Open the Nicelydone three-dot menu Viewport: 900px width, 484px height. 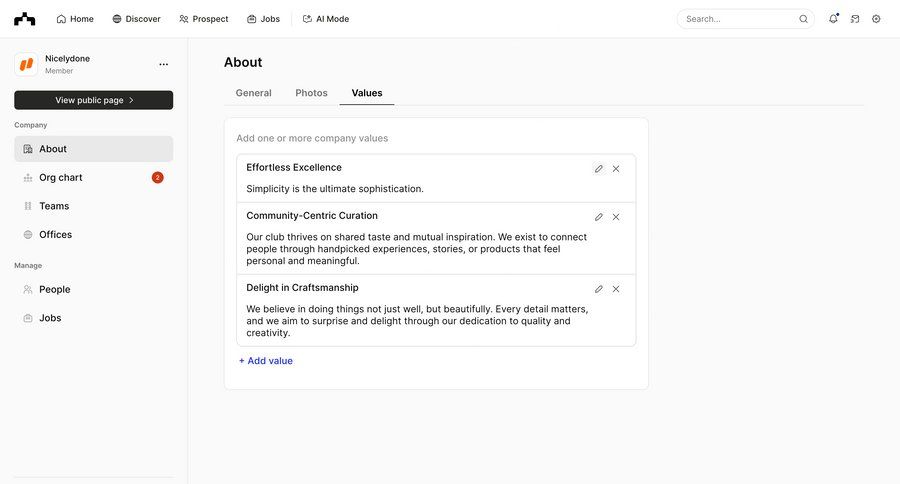click(164, 65)
